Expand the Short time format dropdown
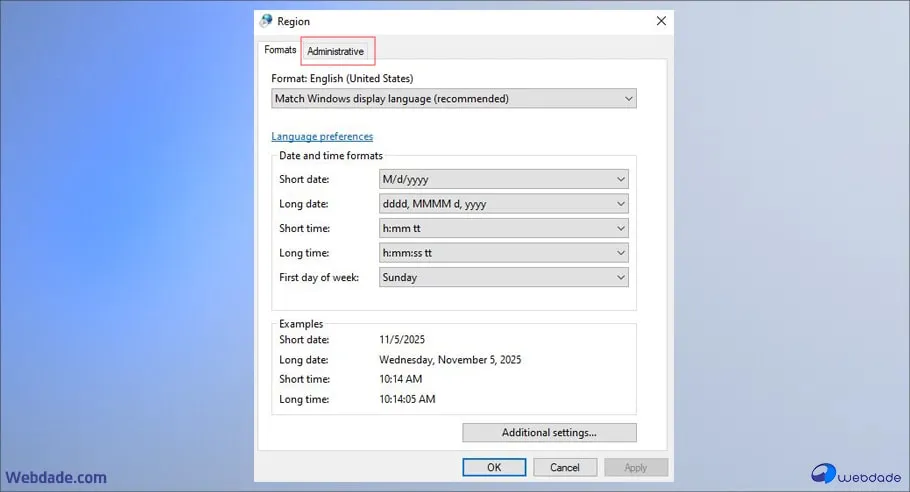 click(504, 228)
